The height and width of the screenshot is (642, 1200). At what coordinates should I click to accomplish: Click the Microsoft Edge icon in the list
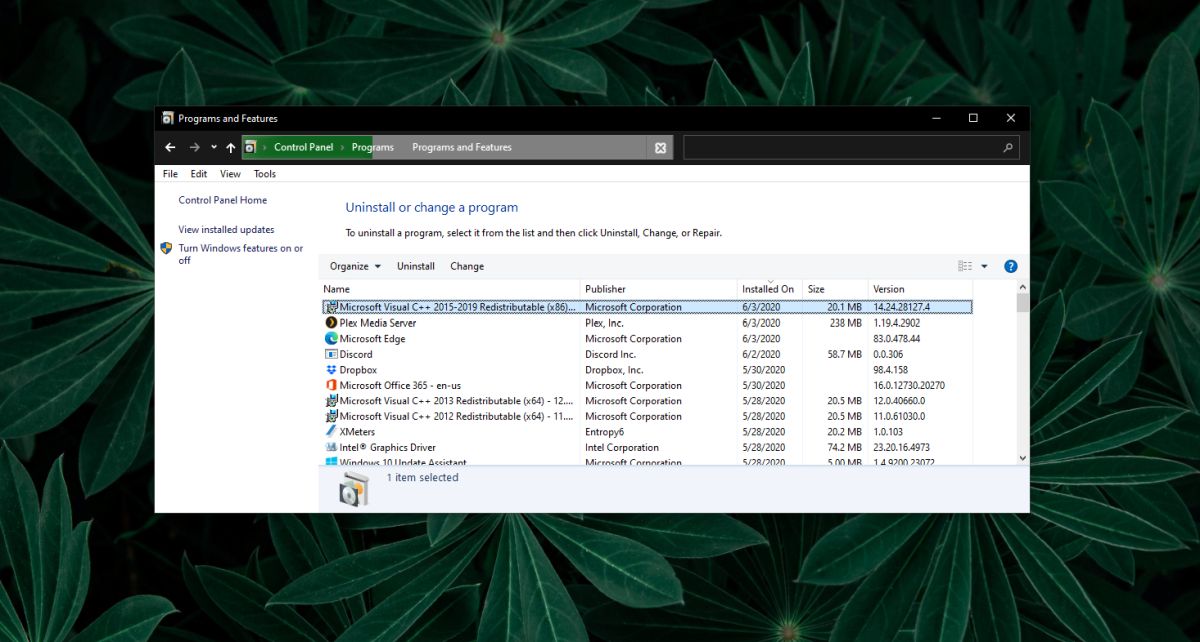[x=333, y=338]
